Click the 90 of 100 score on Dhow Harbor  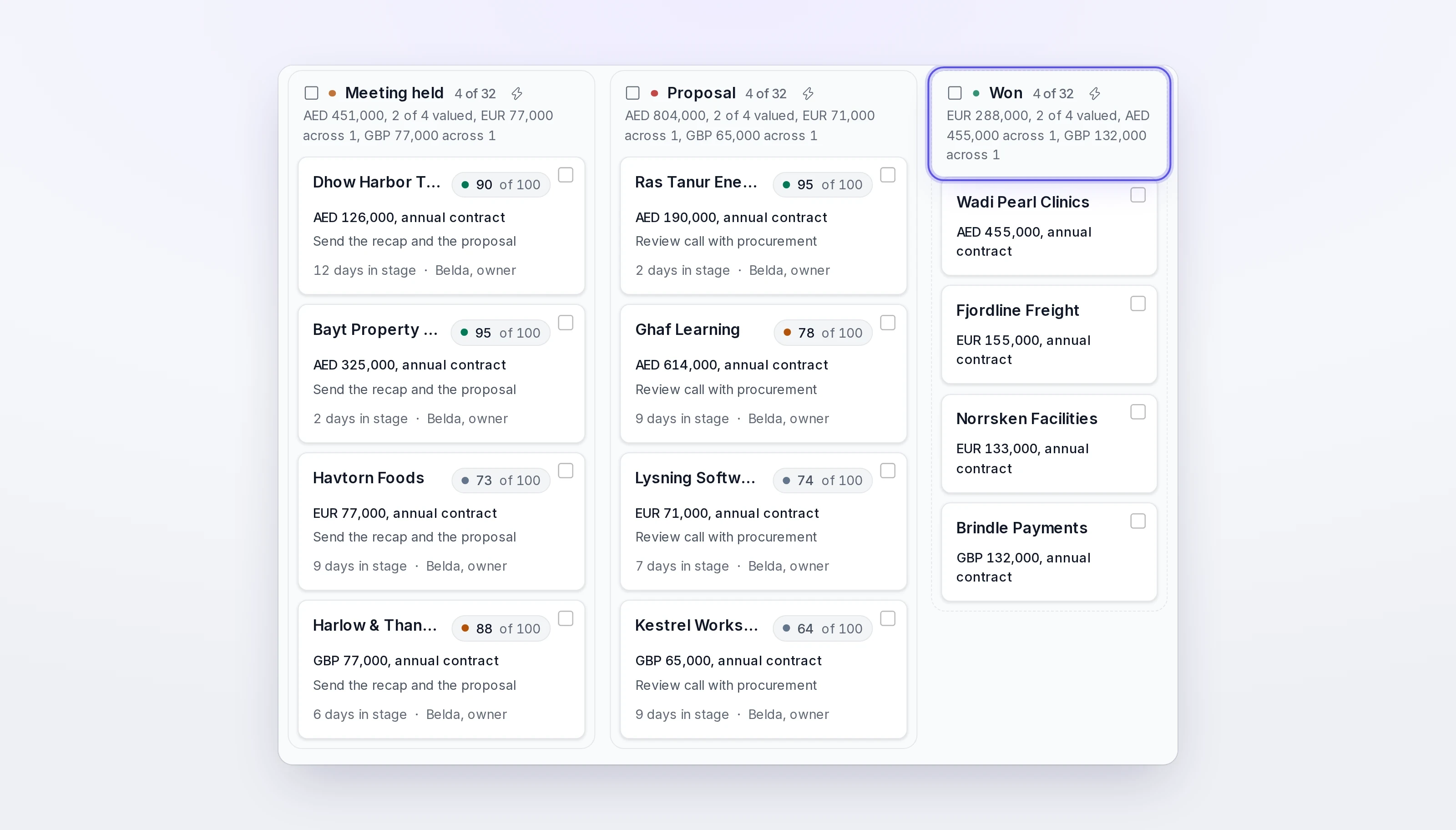pos(501,185)
